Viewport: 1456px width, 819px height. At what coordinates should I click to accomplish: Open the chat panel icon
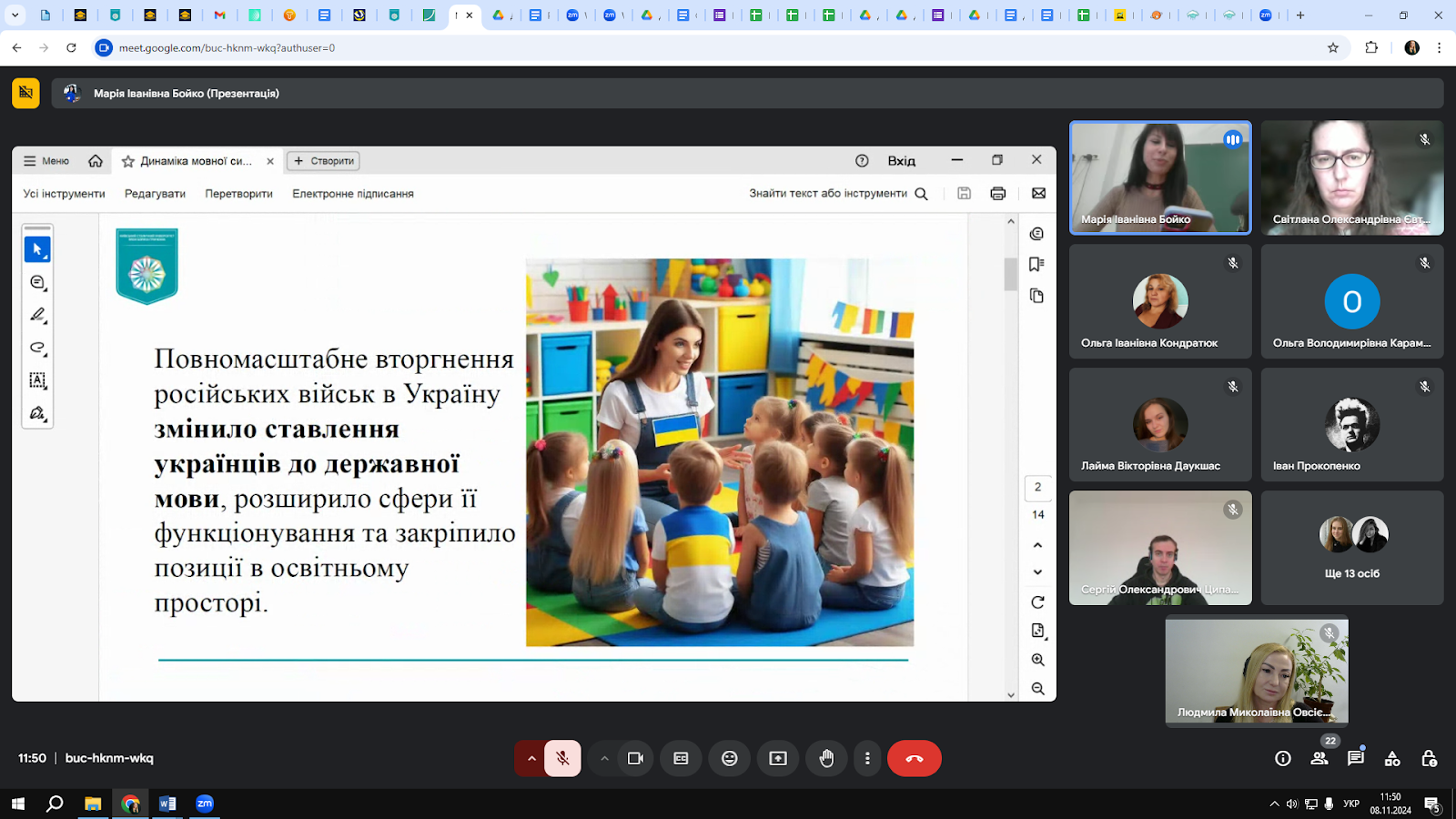point(1356,758)
